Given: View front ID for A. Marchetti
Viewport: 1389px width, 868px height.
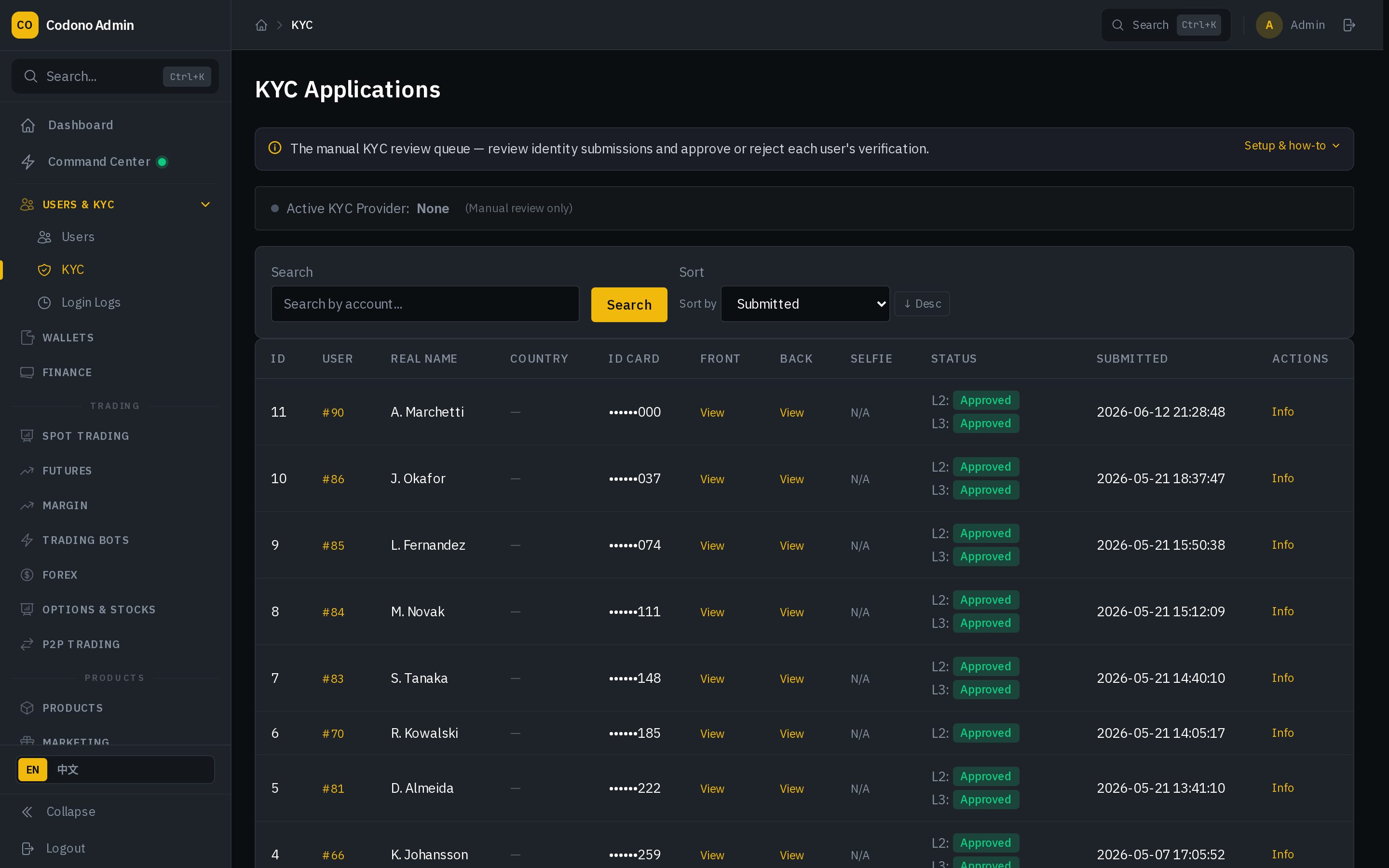Looking at the screenshot, I should pos(712,413).
